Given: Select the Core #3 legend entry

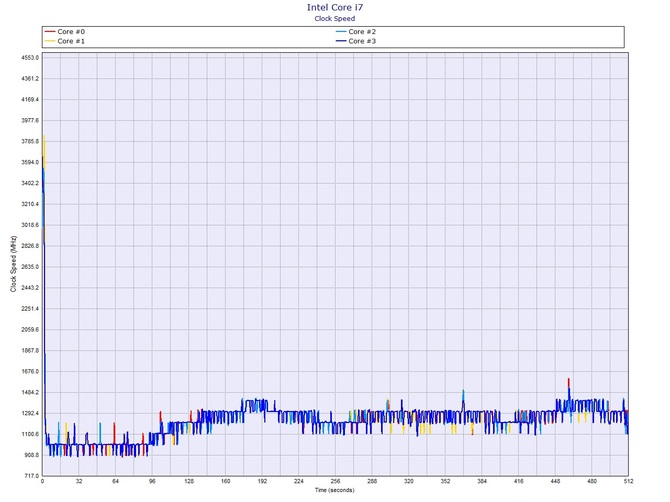Looking at the screenshot, I should pos(356,41).
